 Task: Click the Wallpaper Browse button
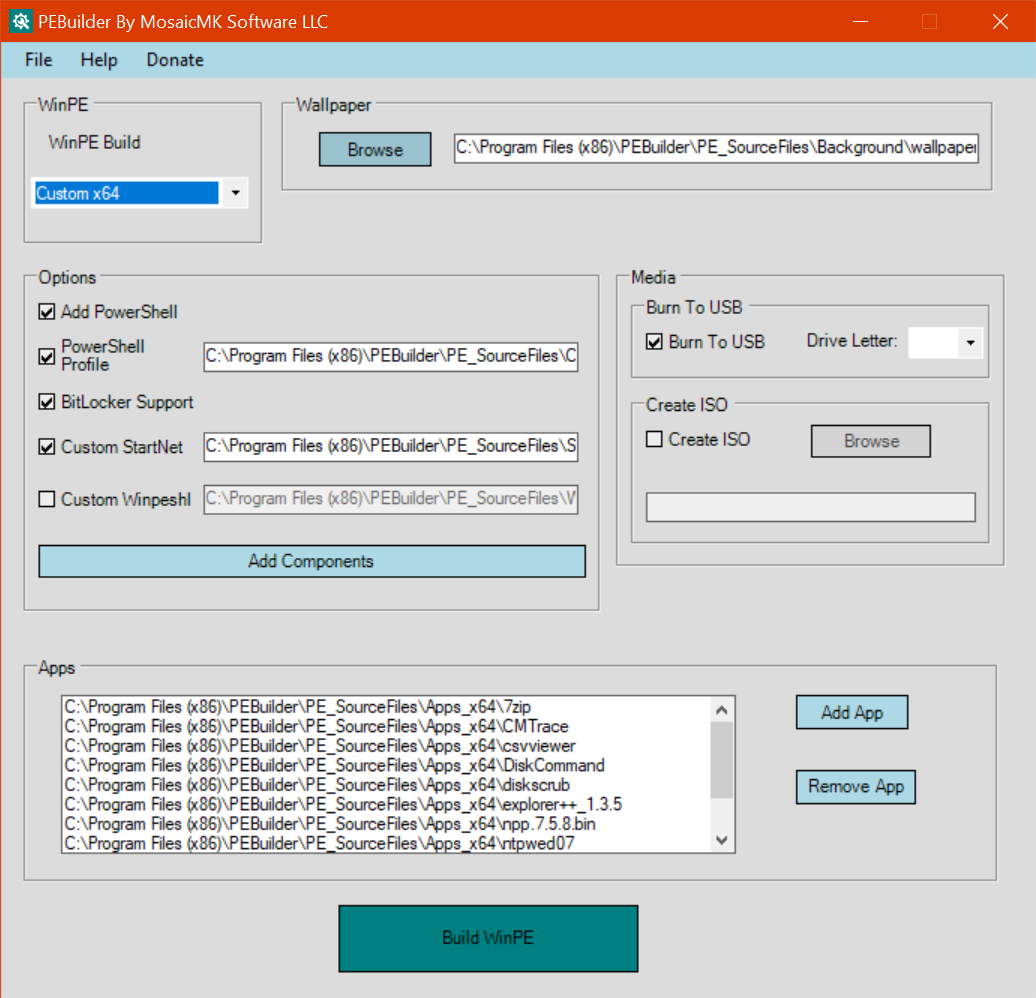(x=375, y=149)
